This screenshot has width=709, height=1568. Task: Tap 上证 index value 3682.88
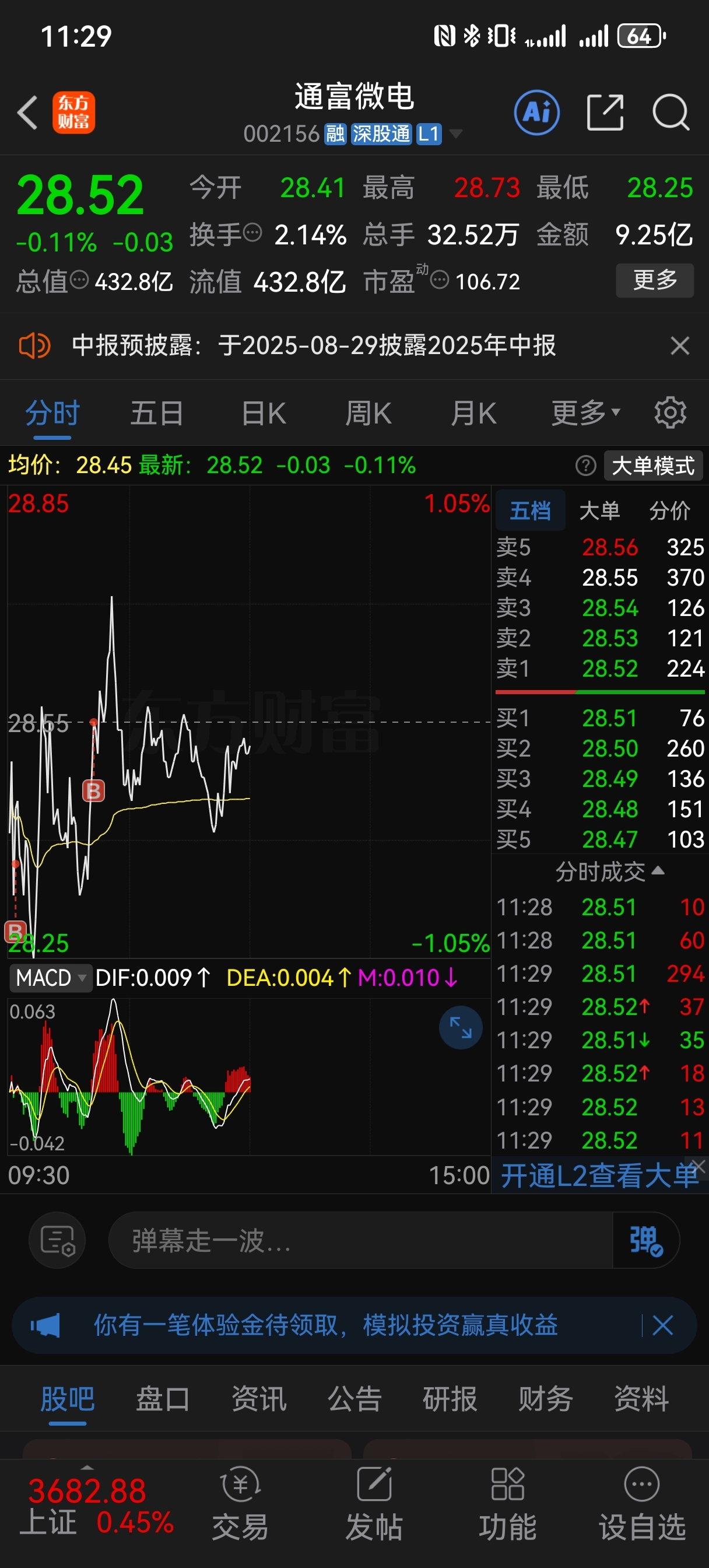click(x=87, y=1492)
